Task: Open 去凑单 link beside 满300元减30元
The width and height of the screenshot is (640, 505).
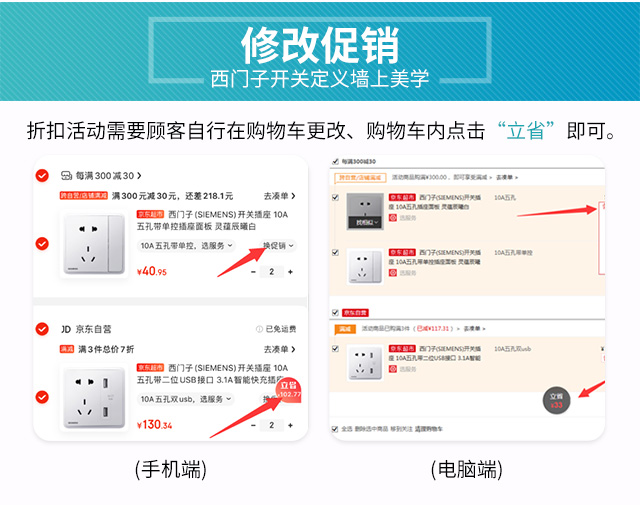Action: 279,196
